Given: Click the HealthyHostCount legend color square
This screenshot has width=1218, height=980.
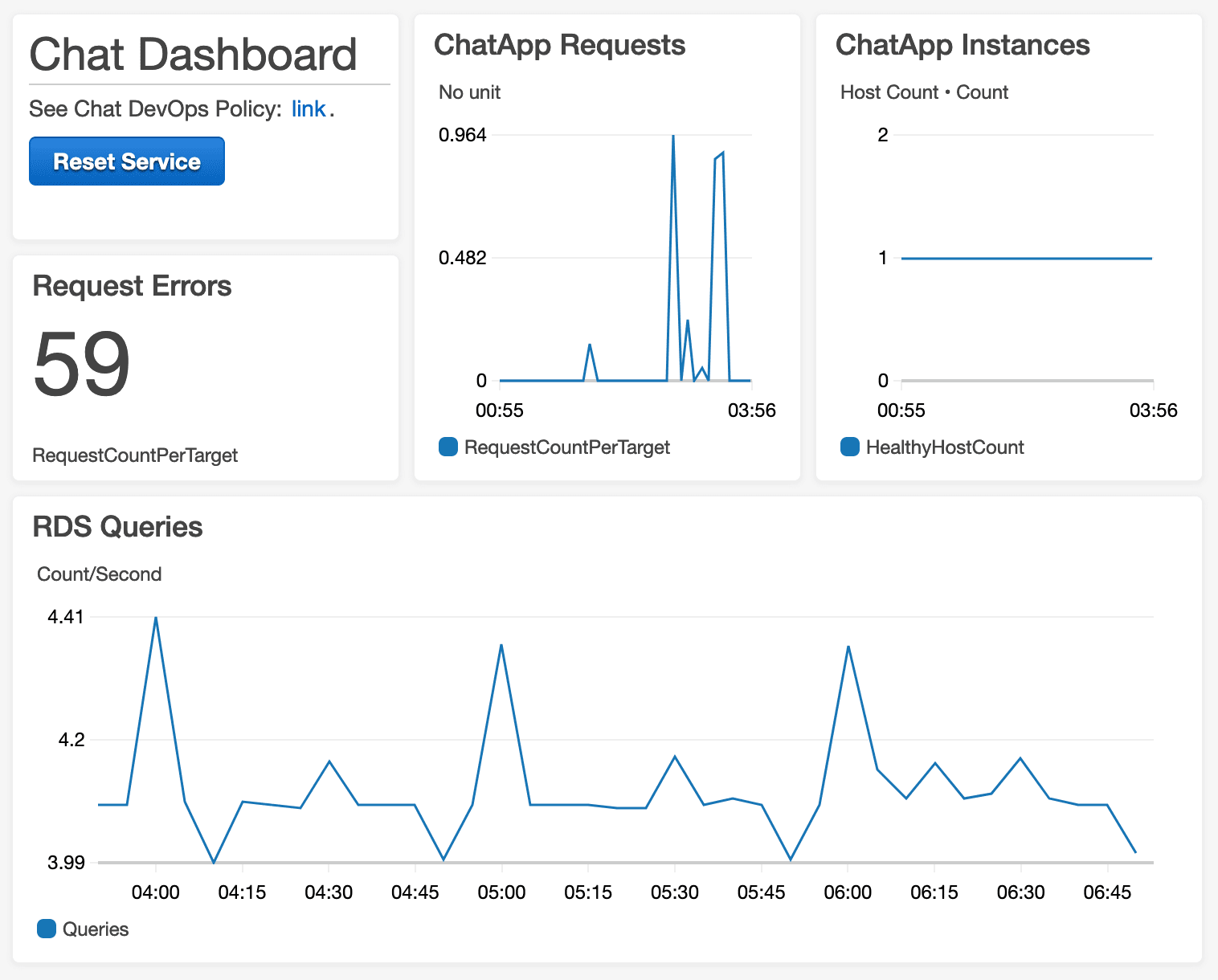Looking at the screenshot, I should 850,447.
